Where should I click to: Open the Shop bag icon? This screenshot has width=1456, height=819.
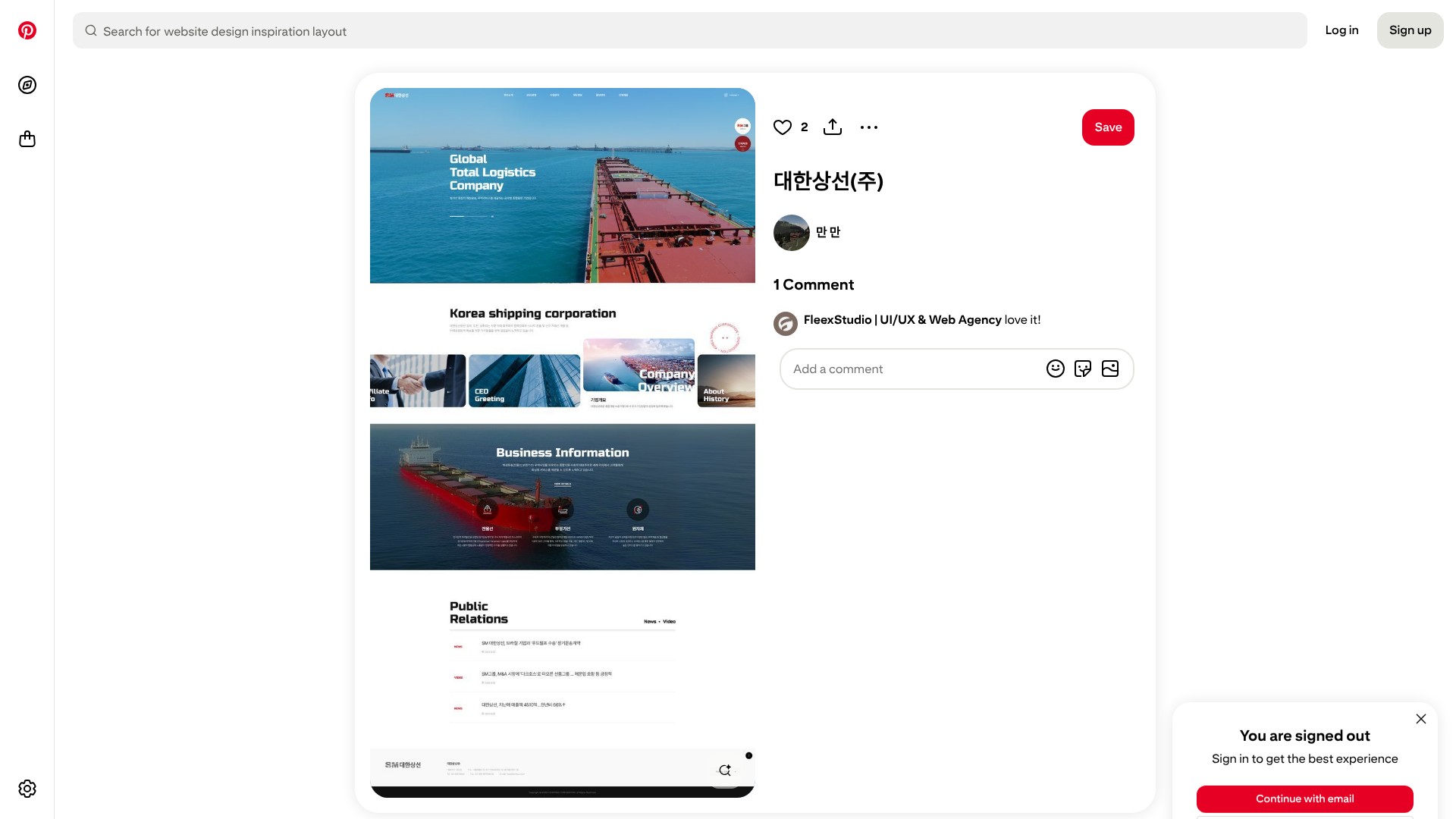pos(27,140)
